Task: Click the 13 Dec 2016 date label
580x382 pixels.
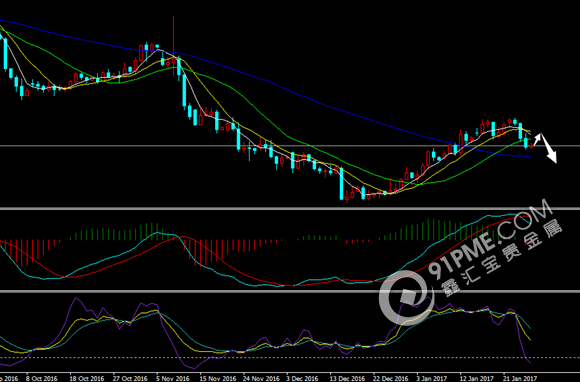Action: (x=348, y=378)
